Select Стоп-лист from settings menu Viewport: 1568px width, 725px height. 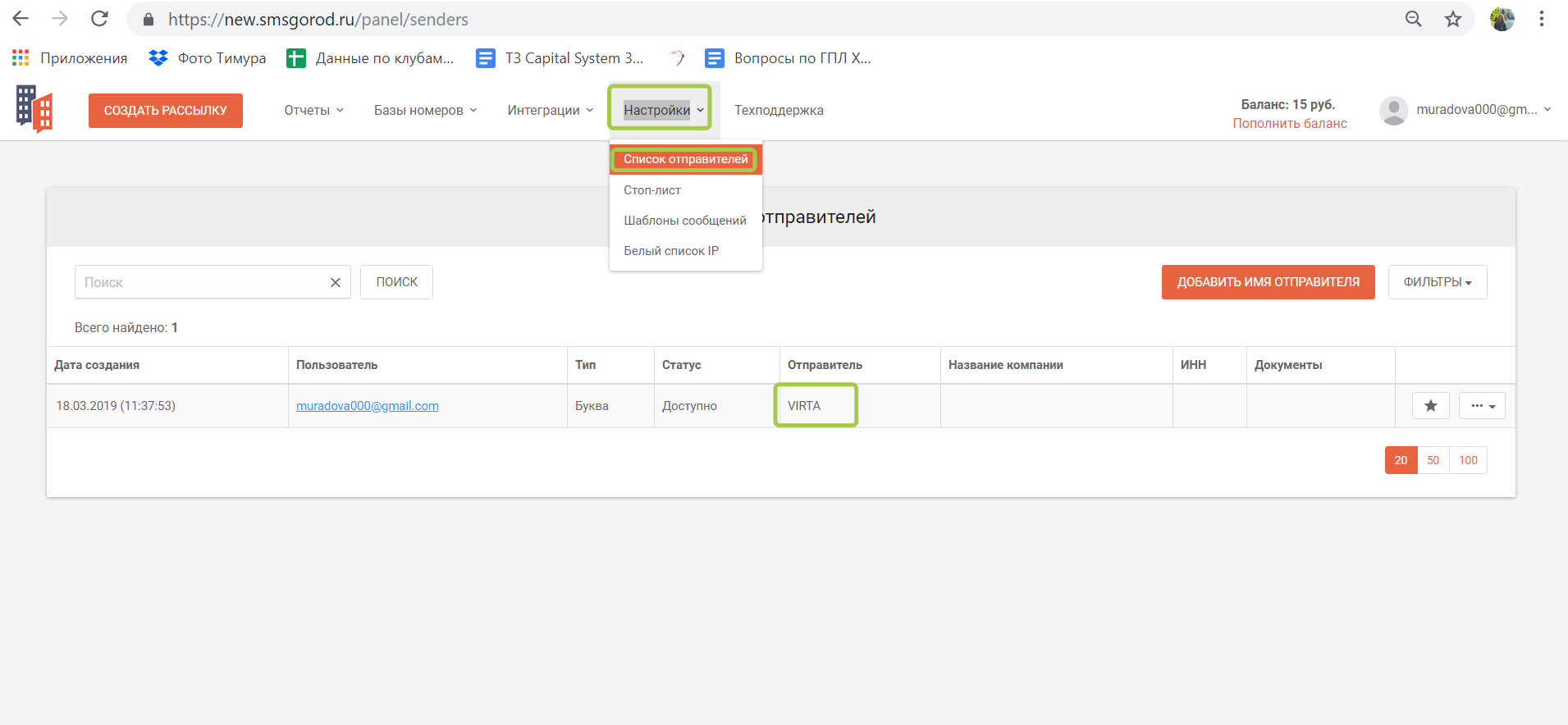pos(652,190)
